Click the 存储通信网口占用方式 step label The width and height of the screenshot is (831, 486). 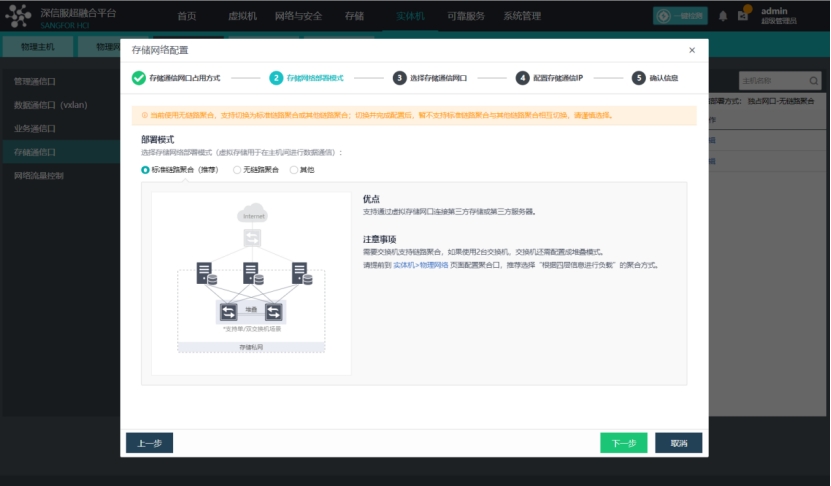(x=184, y=78)
